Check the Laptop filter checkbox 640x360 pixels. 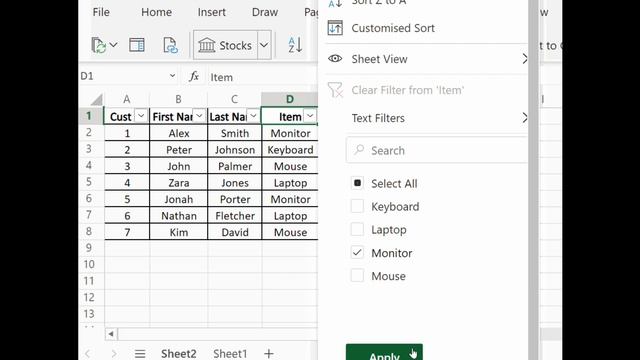coord(357,229)
